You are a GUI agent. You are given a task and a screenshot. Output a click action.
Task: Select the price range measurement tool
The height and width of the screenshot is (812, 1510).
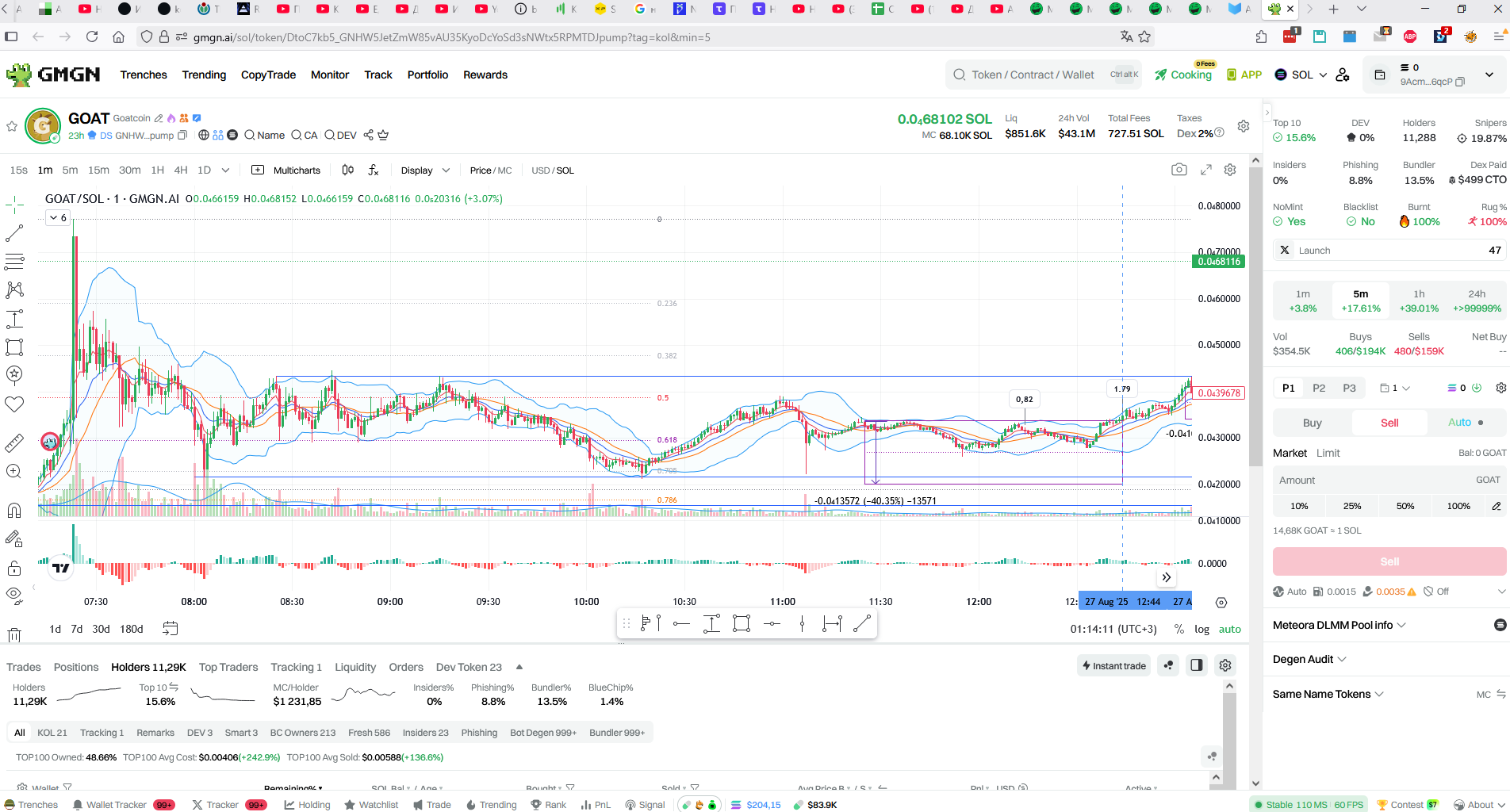pos(14,319)
